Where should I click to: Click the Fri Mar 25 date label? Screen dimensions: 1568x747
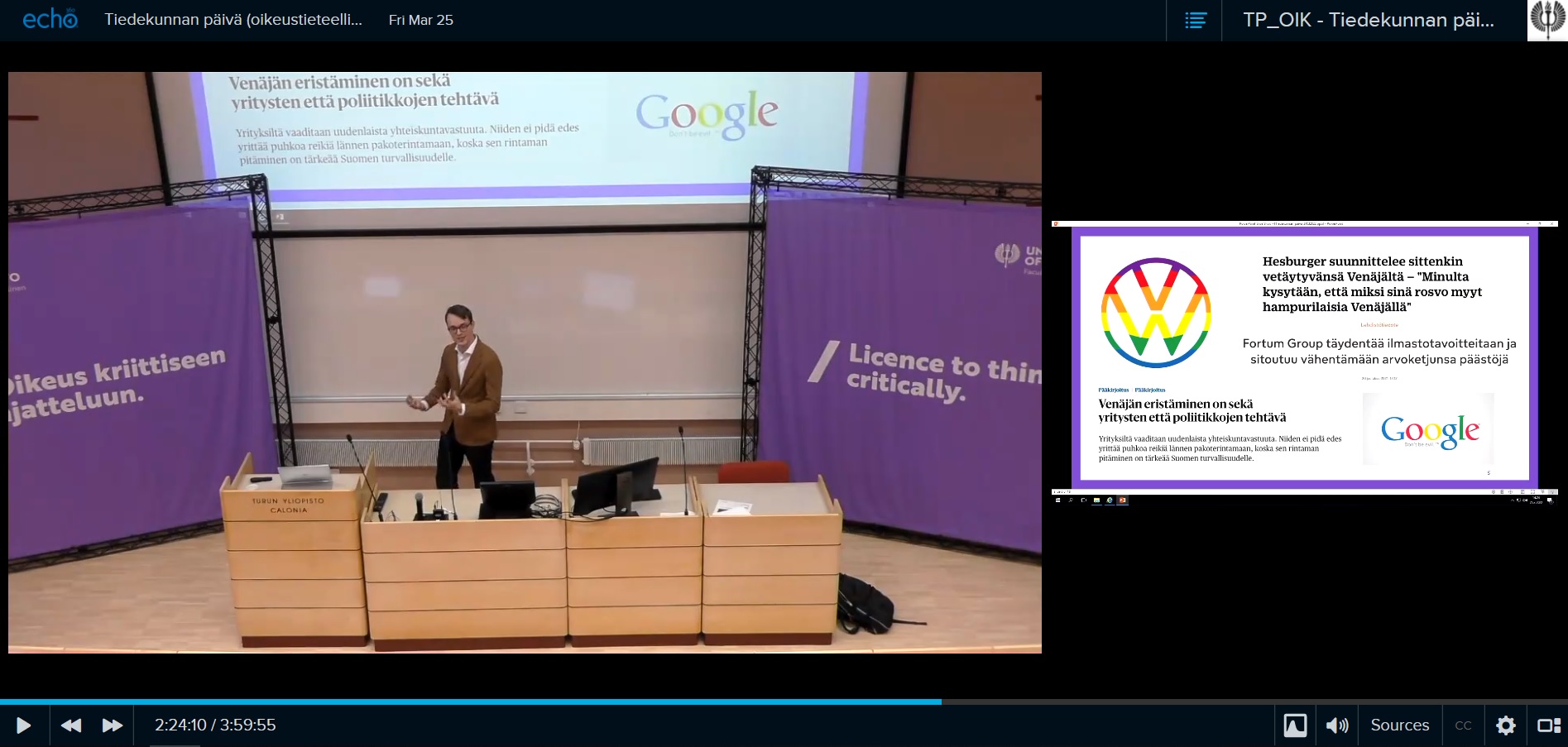pyautogui.click(x=420, y=20)
